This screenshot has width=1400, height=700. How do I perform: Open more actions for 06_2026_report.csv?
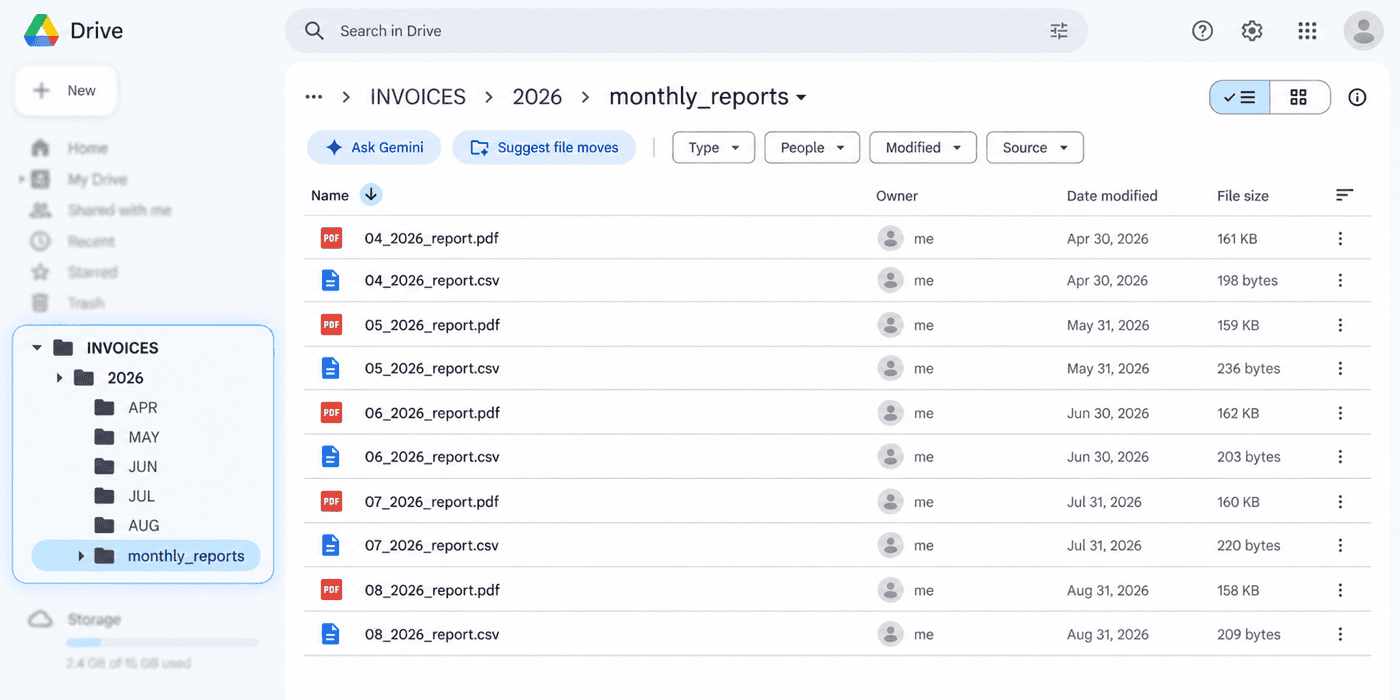(x=1340, y=457)
